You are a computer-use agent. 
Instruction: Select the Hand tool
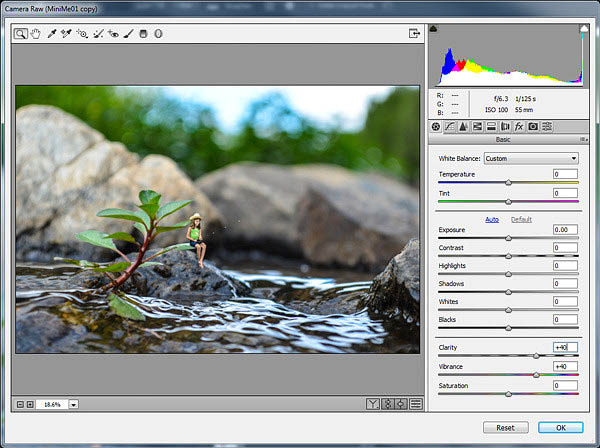(36, 33)
